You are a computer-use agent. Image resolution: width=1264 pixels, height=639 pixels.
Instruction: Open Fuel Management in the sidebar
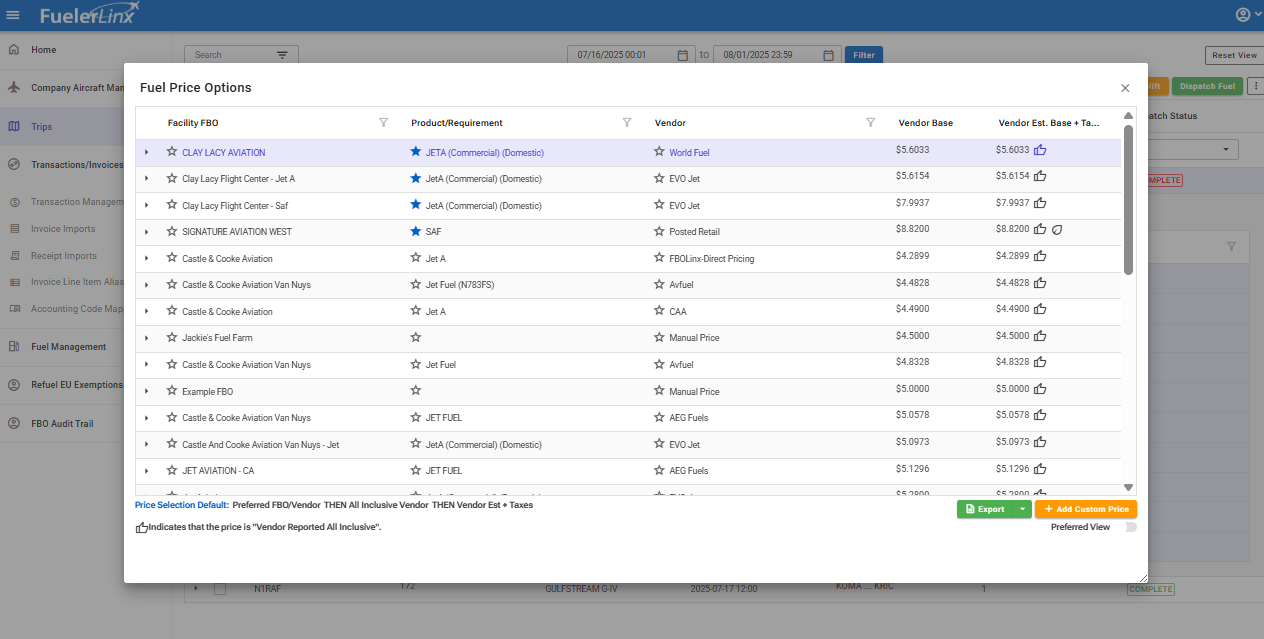[68, 347]
